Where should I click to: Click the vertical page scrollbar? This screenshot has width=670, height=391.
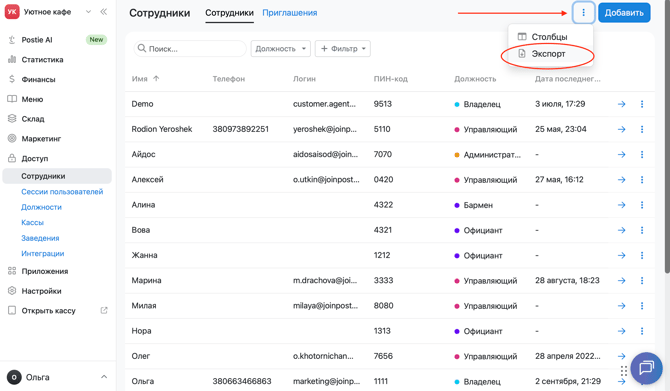pyautogui.click(x=667, y=137)
